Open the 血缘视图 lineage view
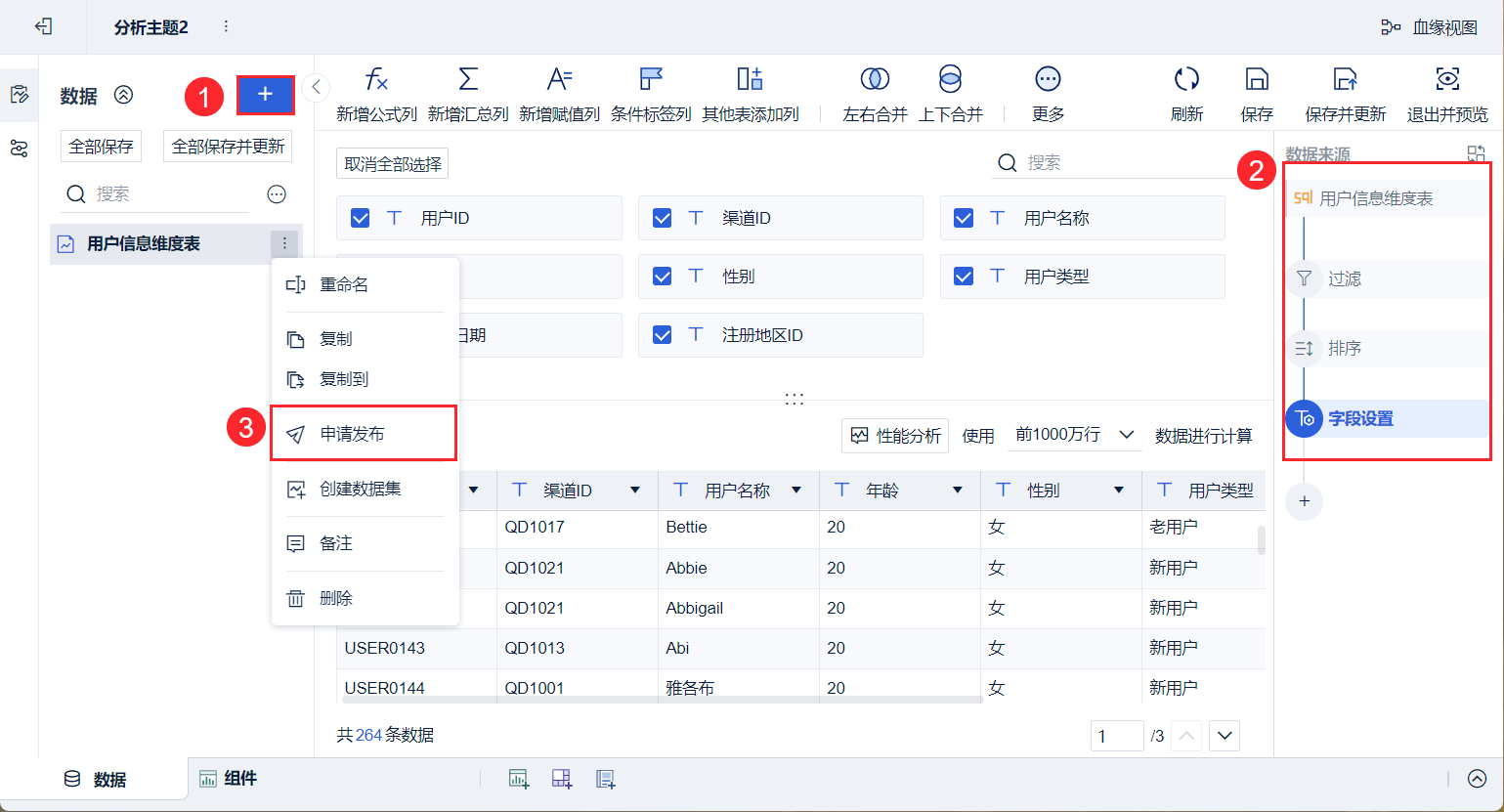This screenshot has height=812, width=1504. (1429, 27)
